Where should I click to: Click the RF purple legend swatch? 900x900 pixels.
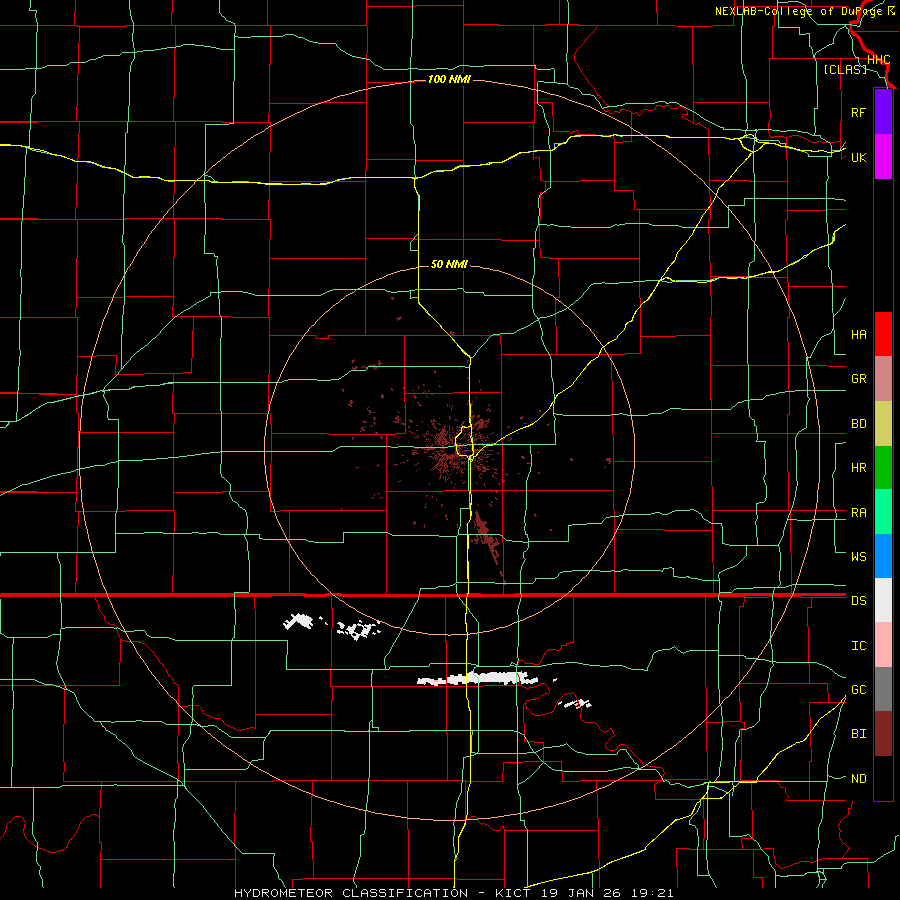883,112
